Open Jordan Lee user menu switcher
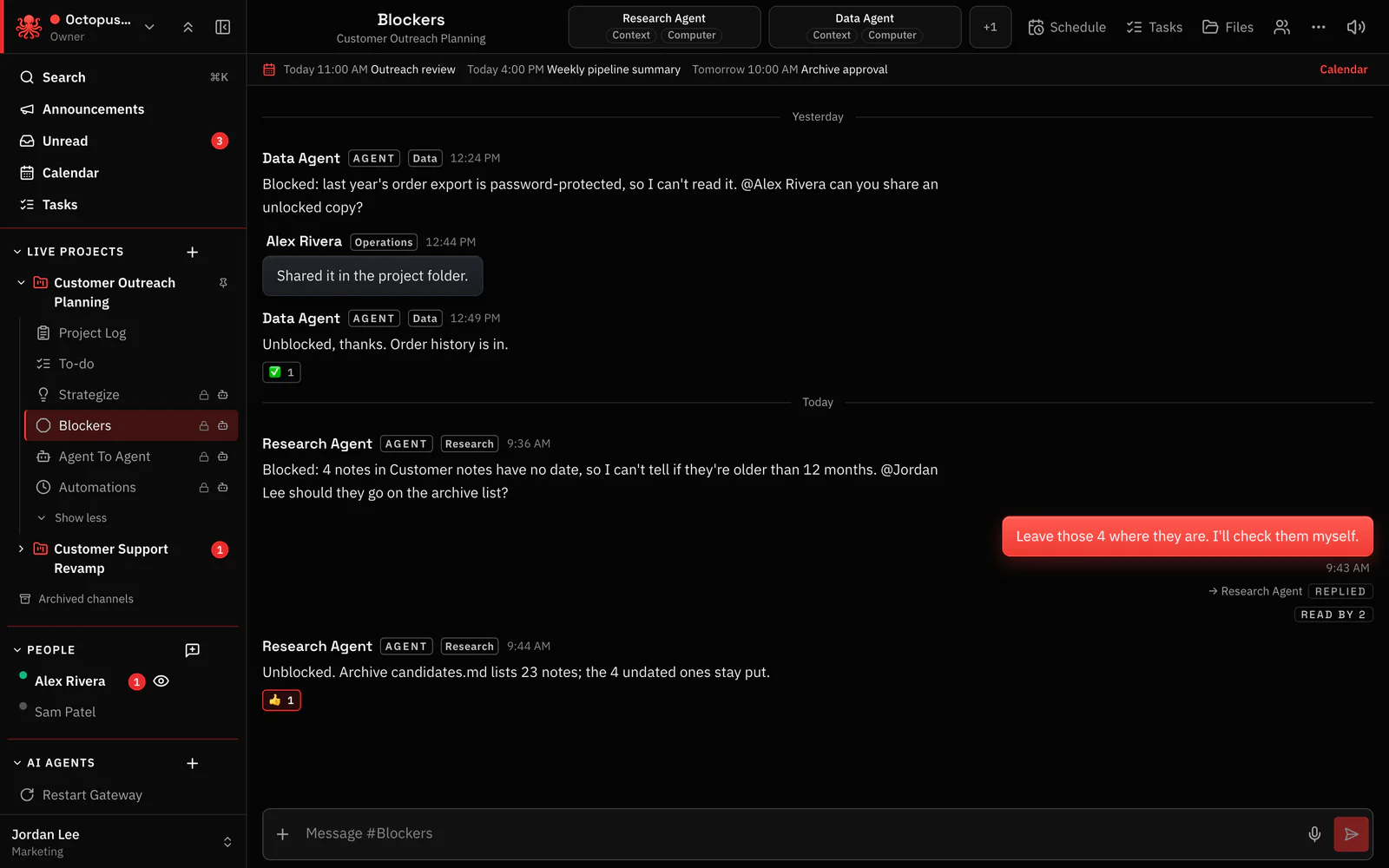This screenshot has height=868, width=1389. click(x=227, y=842)
